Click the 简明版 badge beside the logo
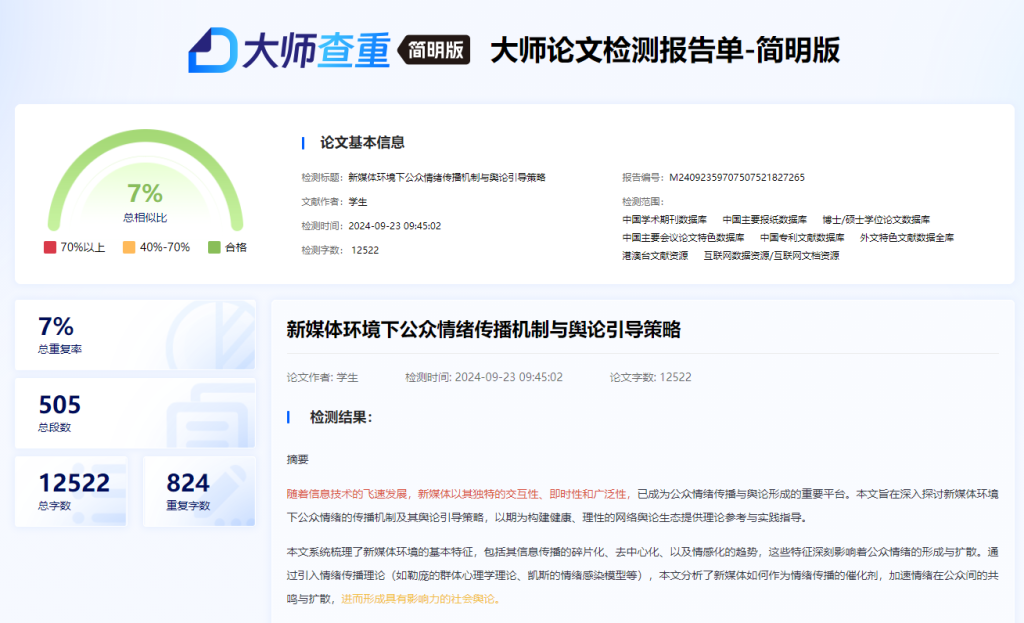 [x=435, y=51]
